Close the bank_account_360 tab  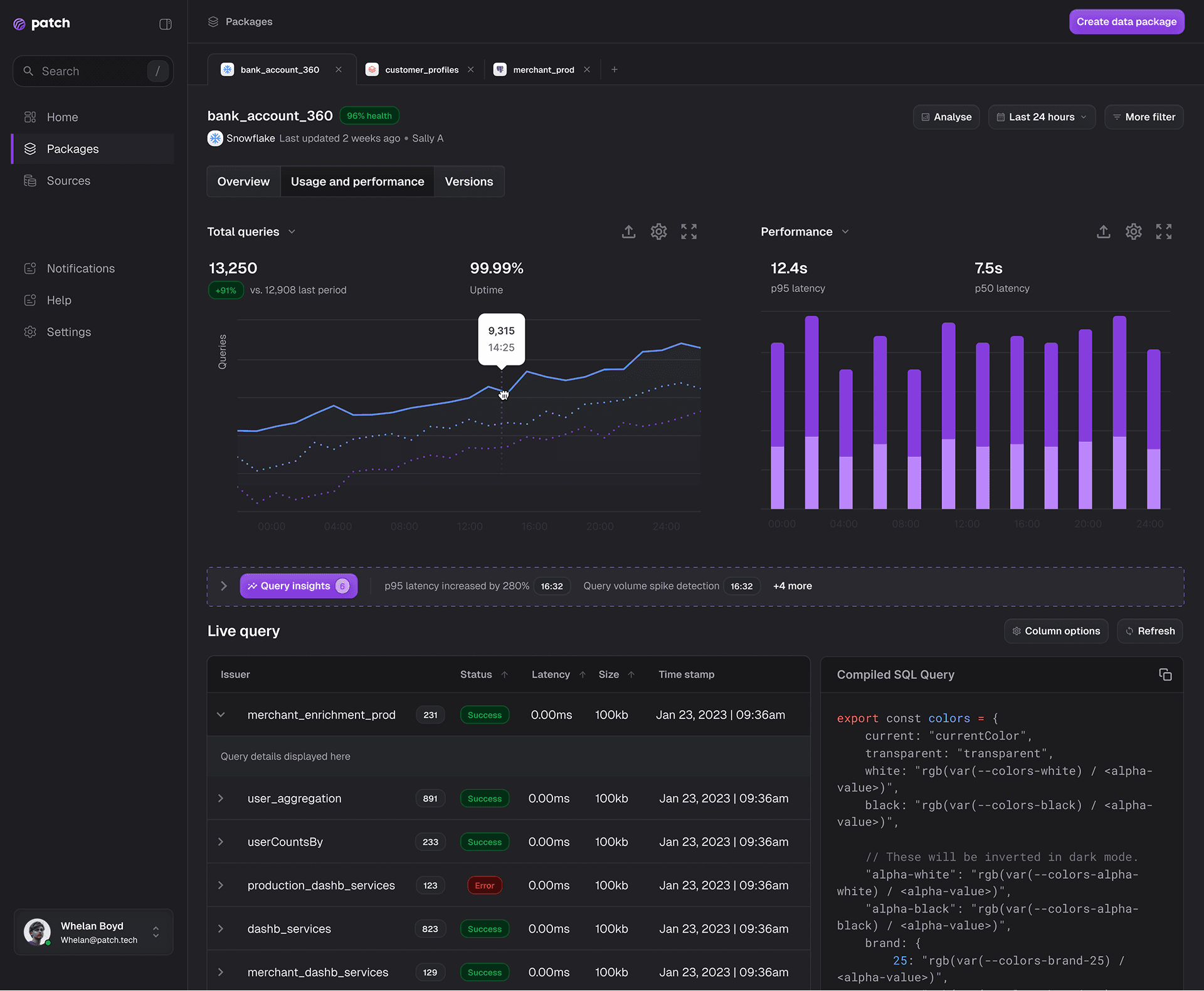coord(339,70)
